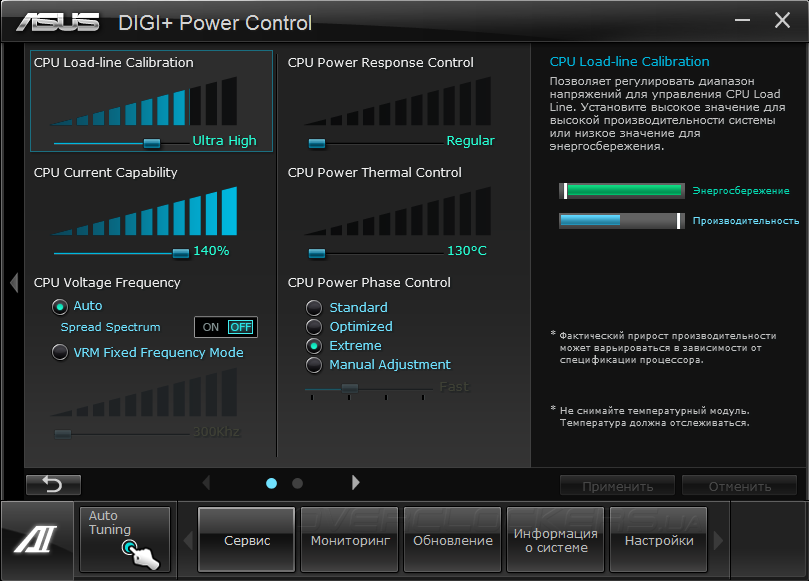Click CPU Load-line Calibration slider handle
The height and width of the screenshot is (581, 809).
tap(152, 143)
